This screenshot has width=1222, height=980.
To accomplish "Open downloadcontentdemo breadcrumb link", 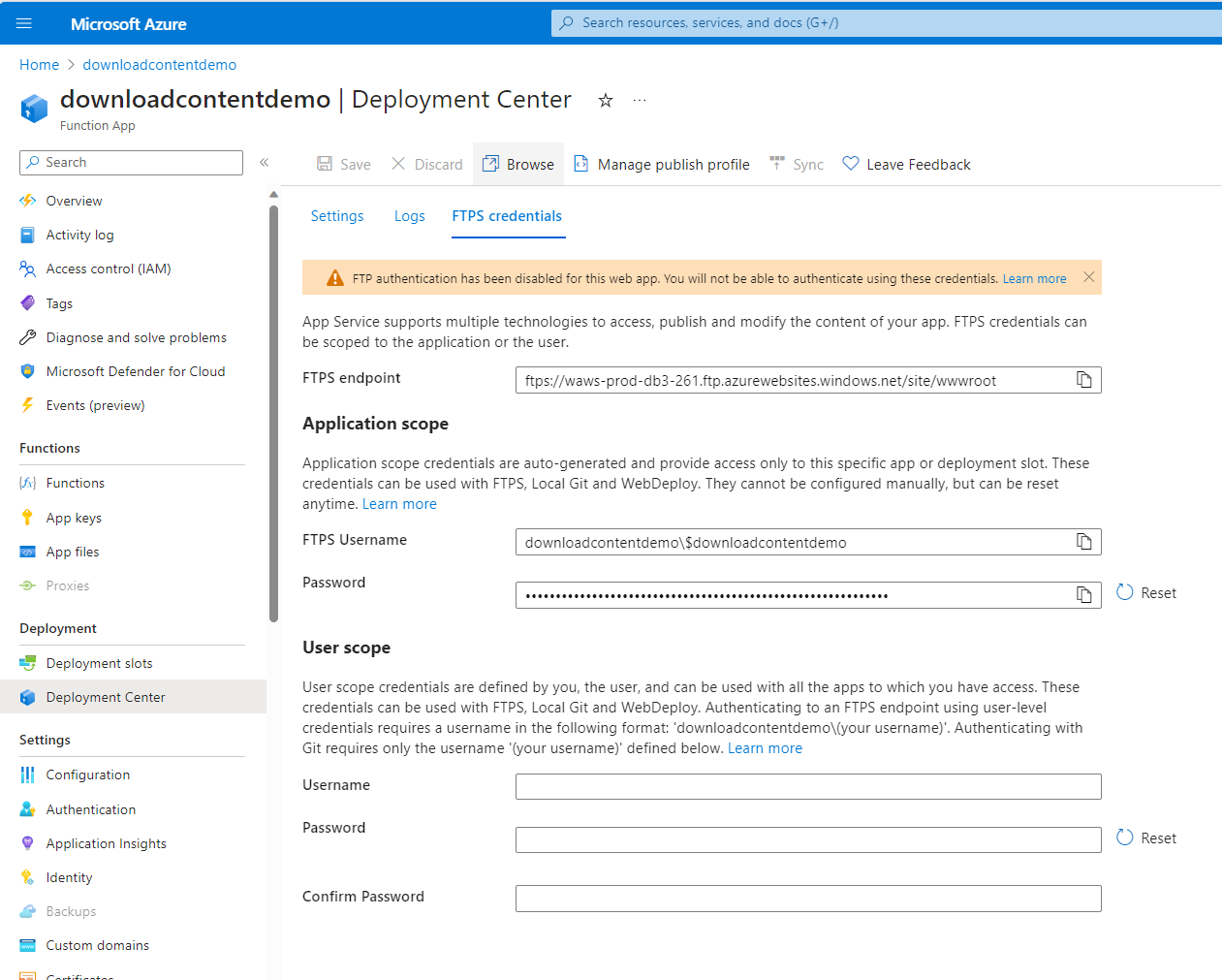I will pyautogui.click(x=160, y=65).
